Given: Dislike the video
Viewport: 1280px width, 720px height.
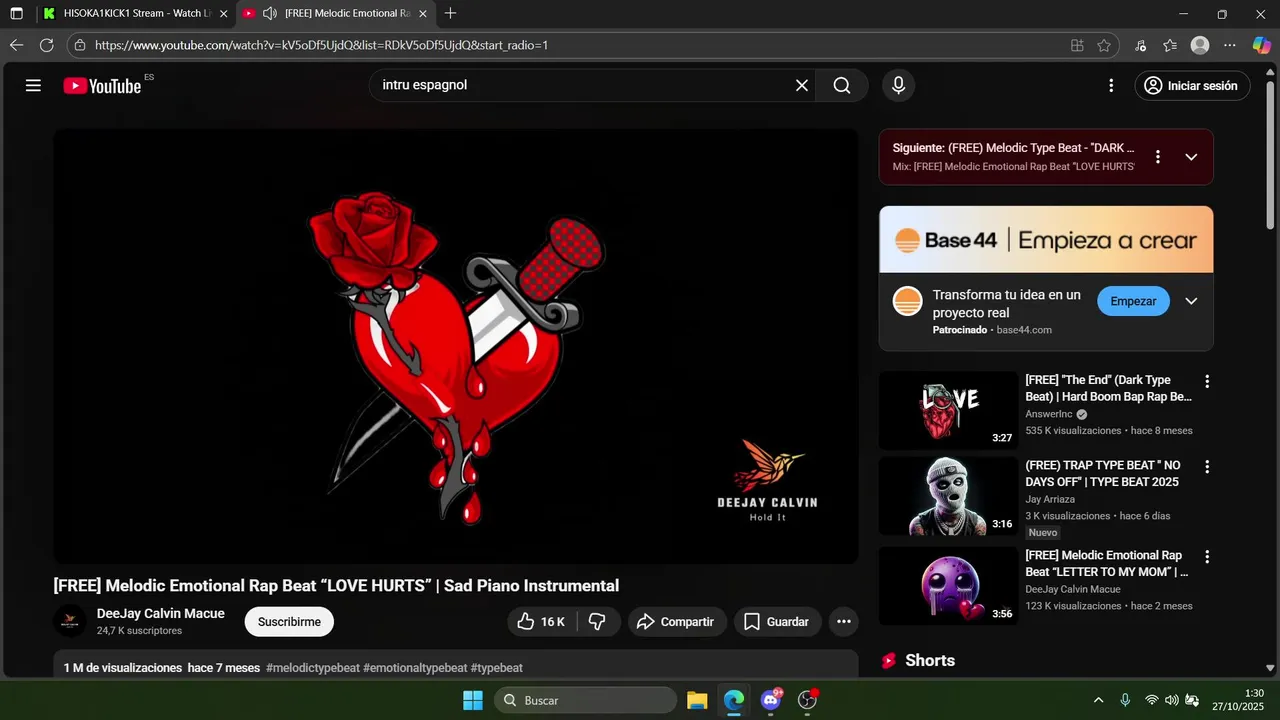Looking at the screenshot, I should (597, 622).
